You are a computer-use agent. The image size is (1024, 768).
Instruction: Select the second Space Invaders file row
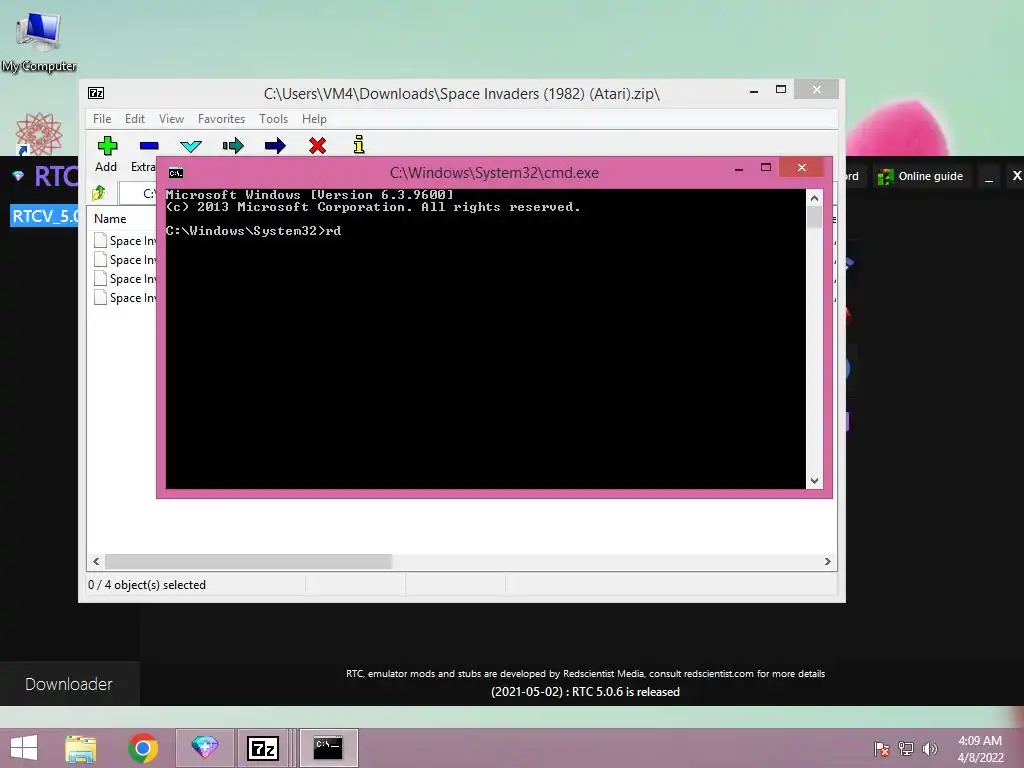tap(125, 259)
